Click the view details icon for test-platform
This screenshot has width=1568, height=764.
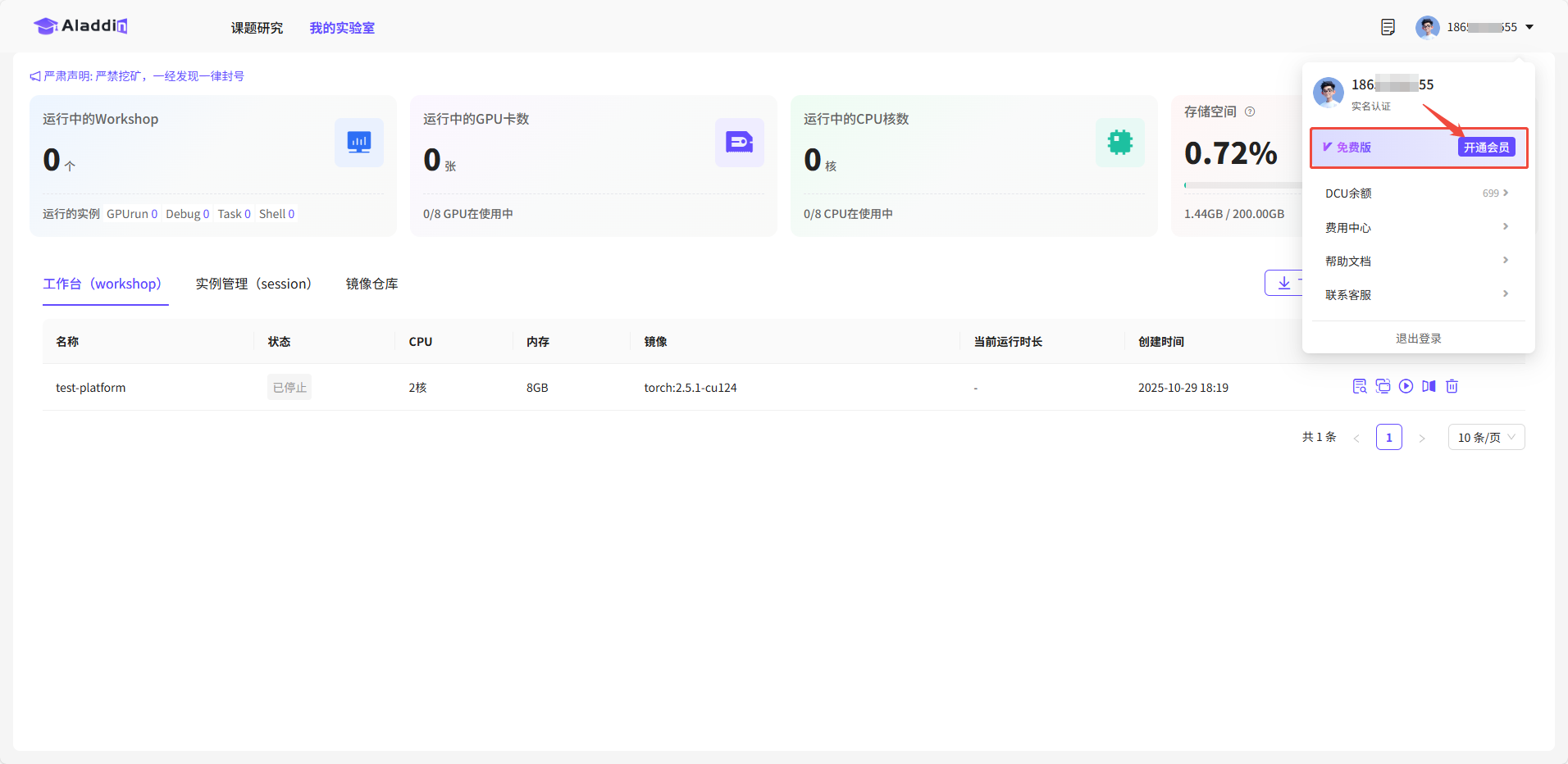(x=1359, y=386)
